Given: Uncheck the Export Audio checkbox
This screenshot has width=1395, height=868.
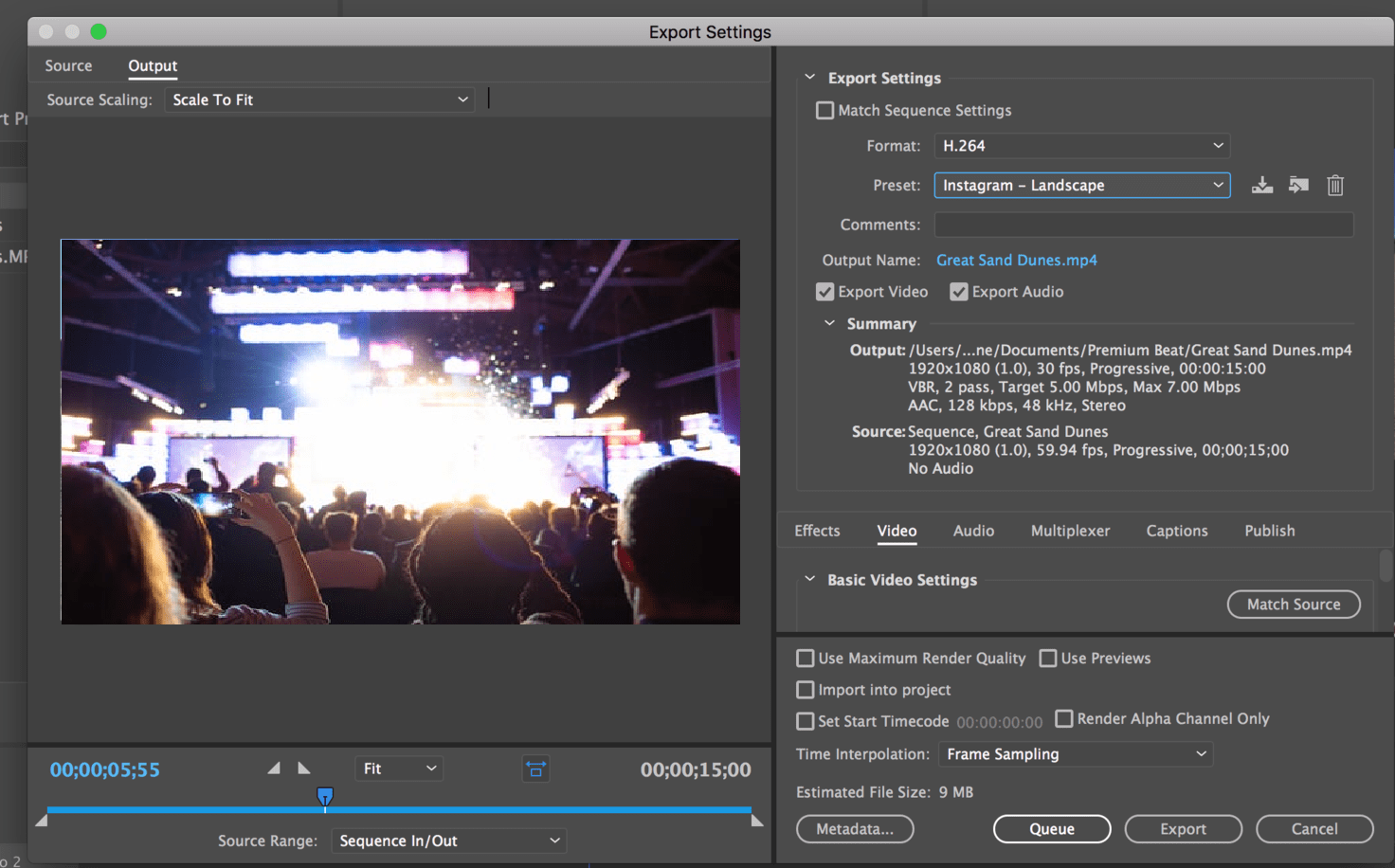Looking at the screenshot, I should (959, 292).
